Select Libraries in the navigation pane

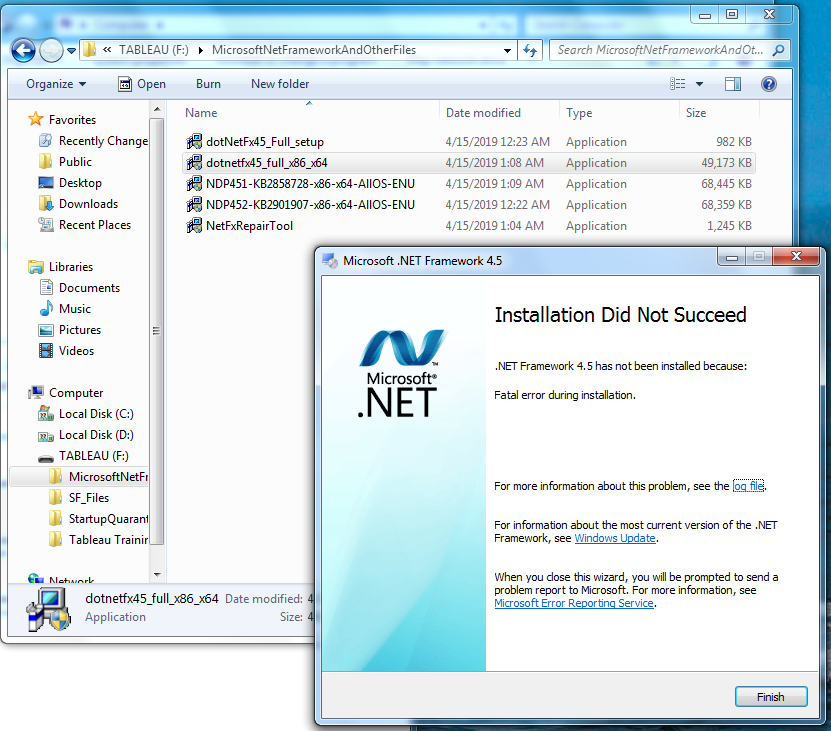coord(61,267)
